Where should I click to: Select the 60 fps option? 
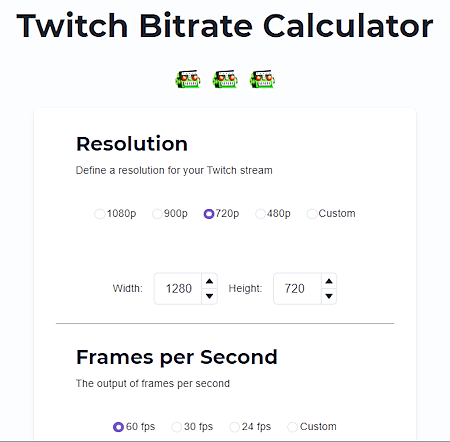tap(118, 427)
